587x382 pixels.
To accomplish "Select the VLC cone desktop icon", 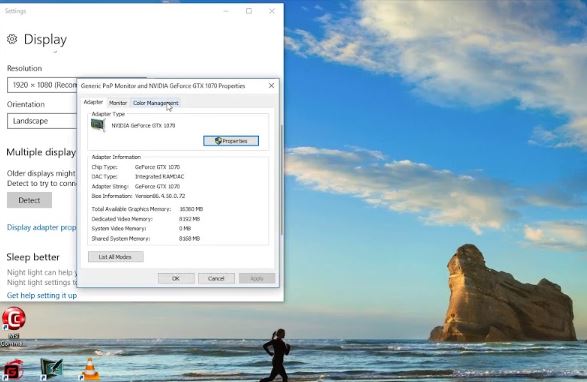I will point(90,369).
